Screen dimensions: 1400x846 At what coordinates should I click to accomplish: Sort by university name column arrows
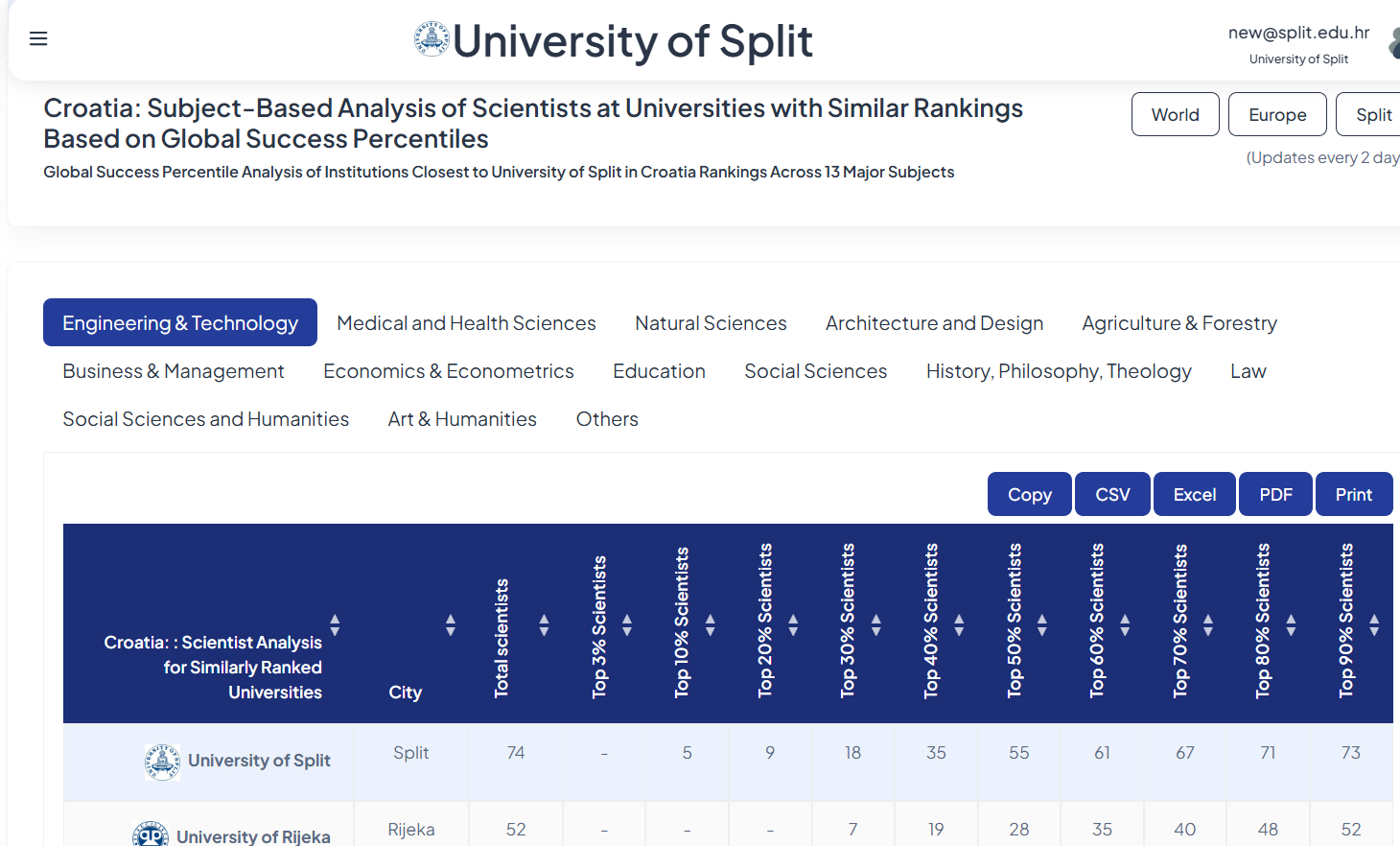point(335,625)
